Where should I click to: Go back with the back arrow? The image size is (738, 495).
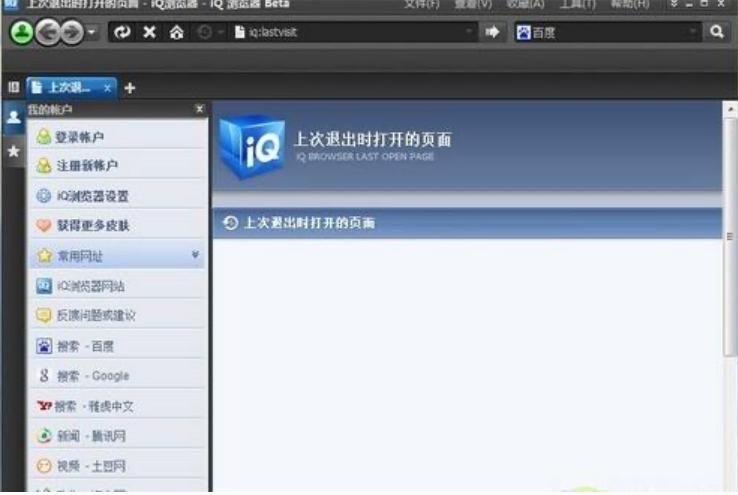coord(48,32)
